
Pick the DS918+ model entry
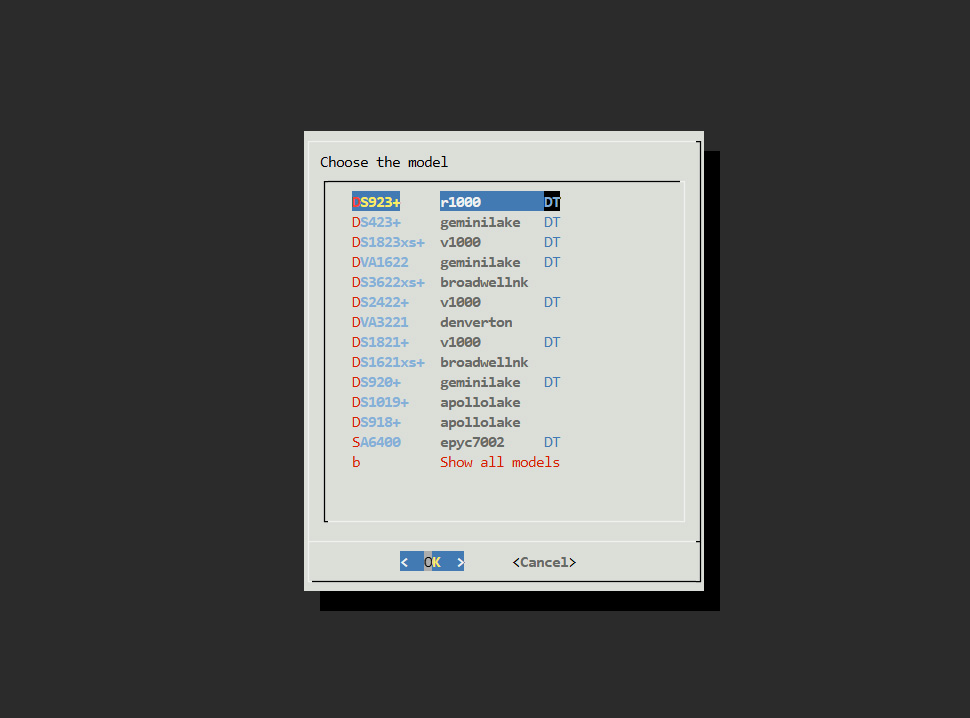pyautogui.click(x=376, y=422)
